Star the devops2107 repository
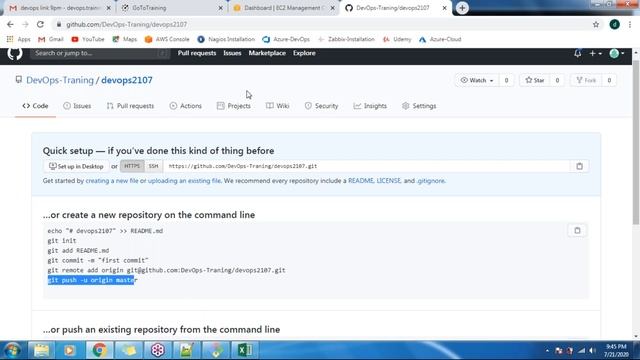This screenshot has width=640, height=360. tap(535, 80)
